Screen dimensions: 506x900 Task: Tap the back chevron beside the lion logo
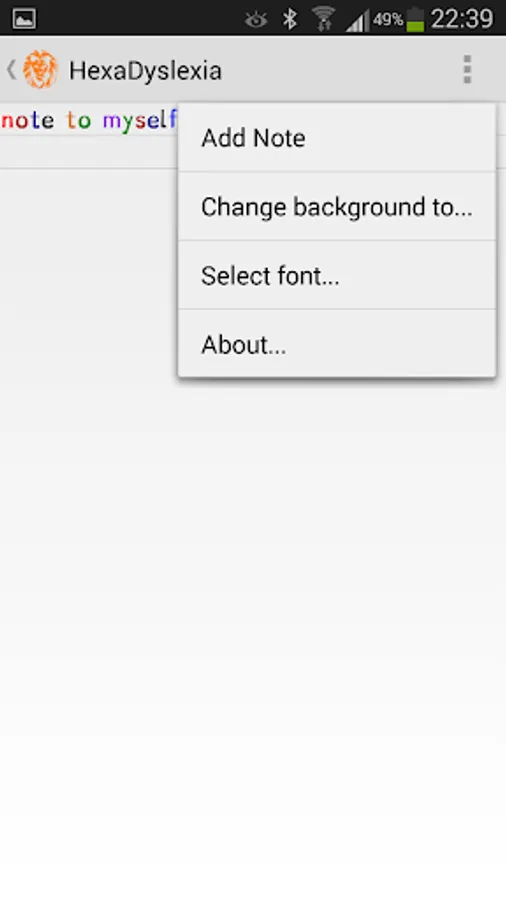11,70
